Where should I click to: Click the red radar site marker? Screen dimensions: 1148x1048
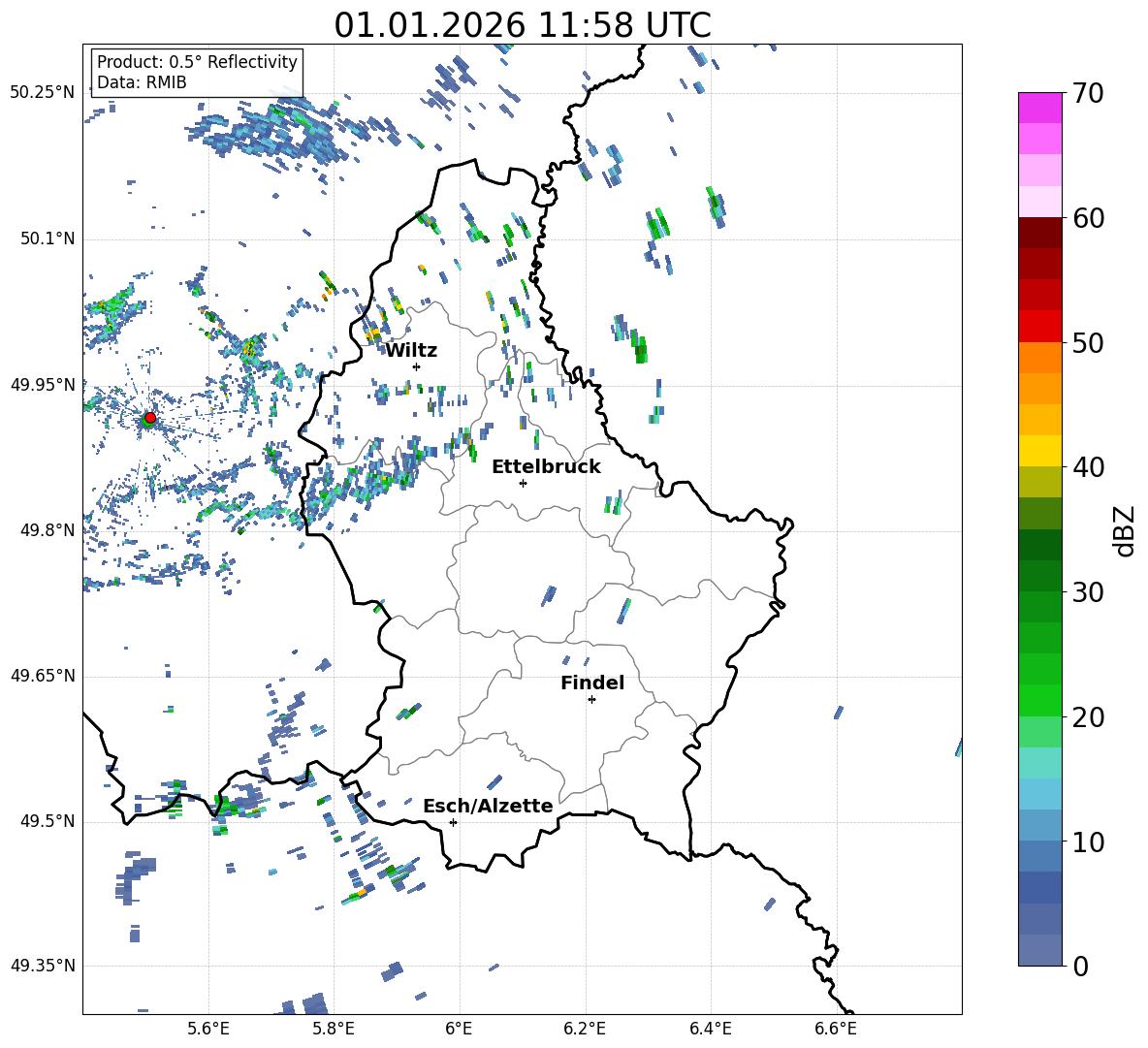tap(150, 418)
